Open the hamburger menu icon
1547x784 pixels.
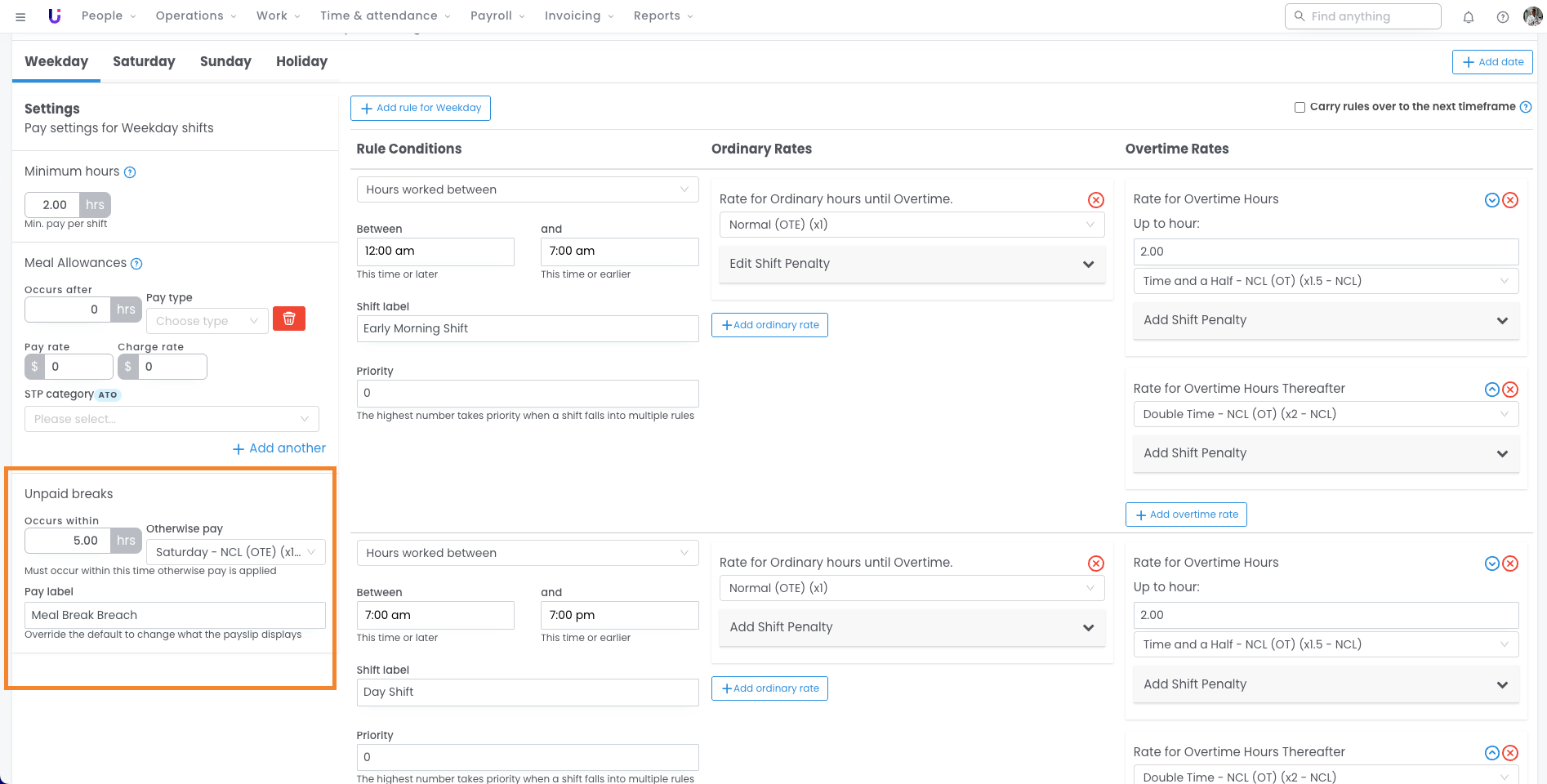(x=20, y=17)
